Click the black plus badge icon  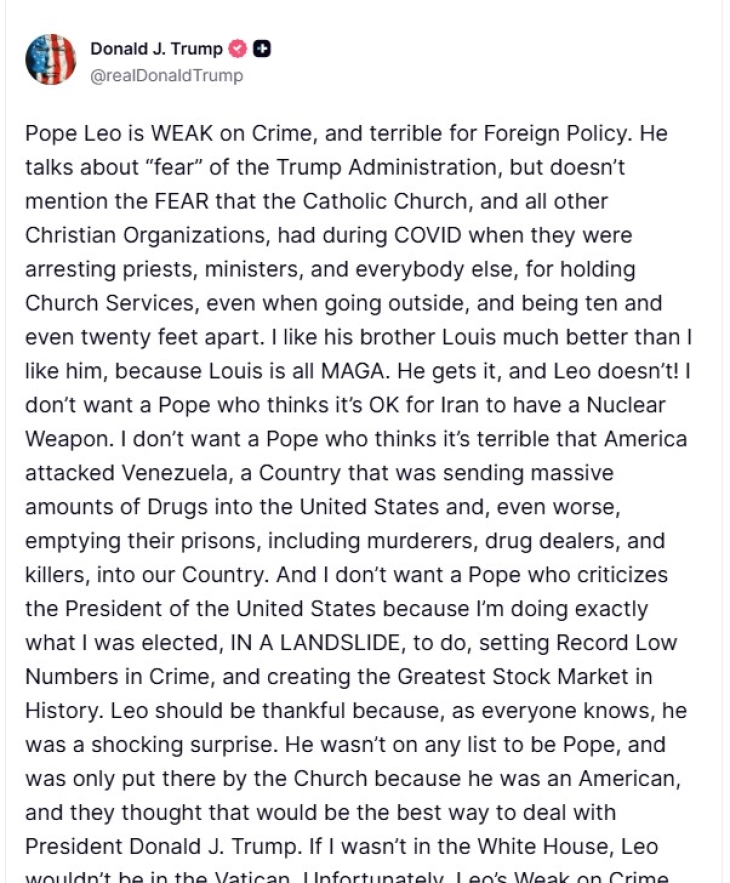[x=262, y=49]
